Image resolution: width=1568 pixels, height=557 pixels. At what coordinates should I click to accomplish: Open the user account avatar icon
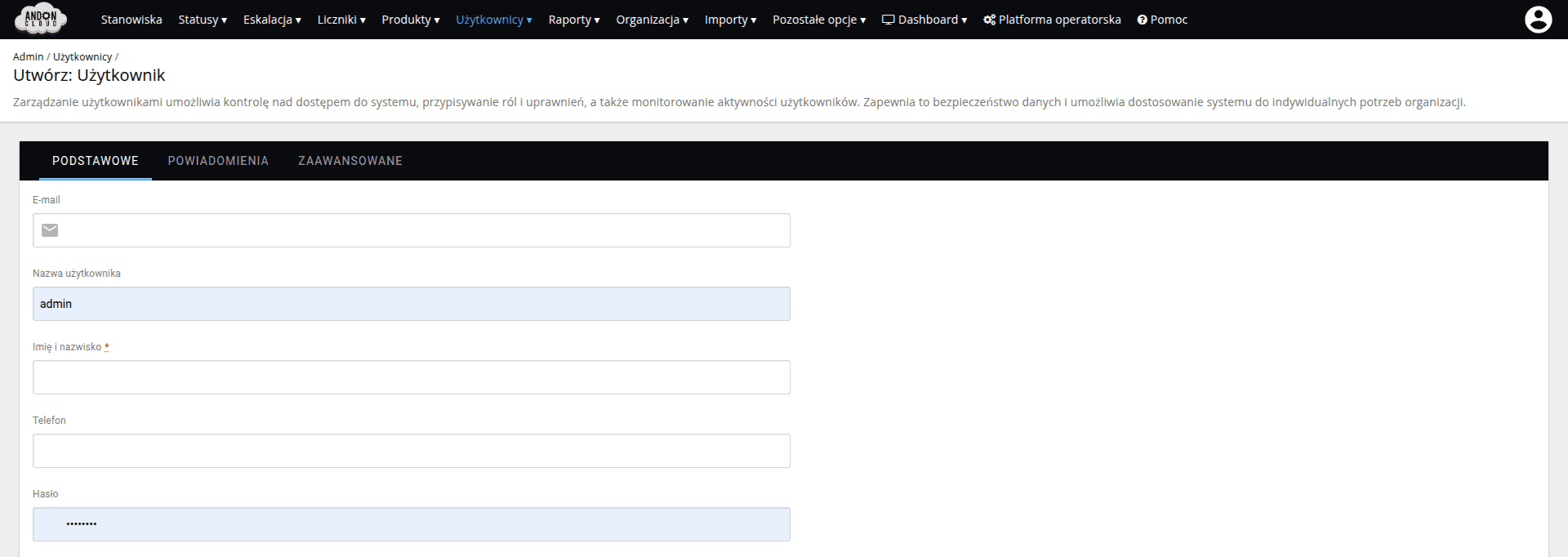pyautogui.click(x=1538, y=20)
